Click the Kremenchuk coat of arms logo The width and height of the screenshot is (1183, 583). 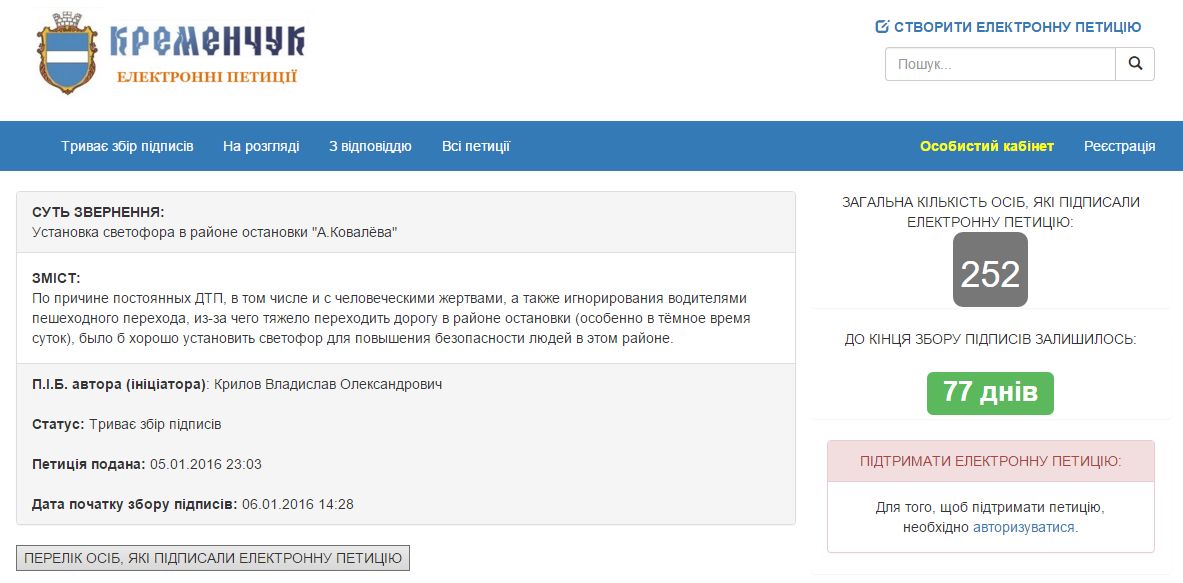(69, 53)
